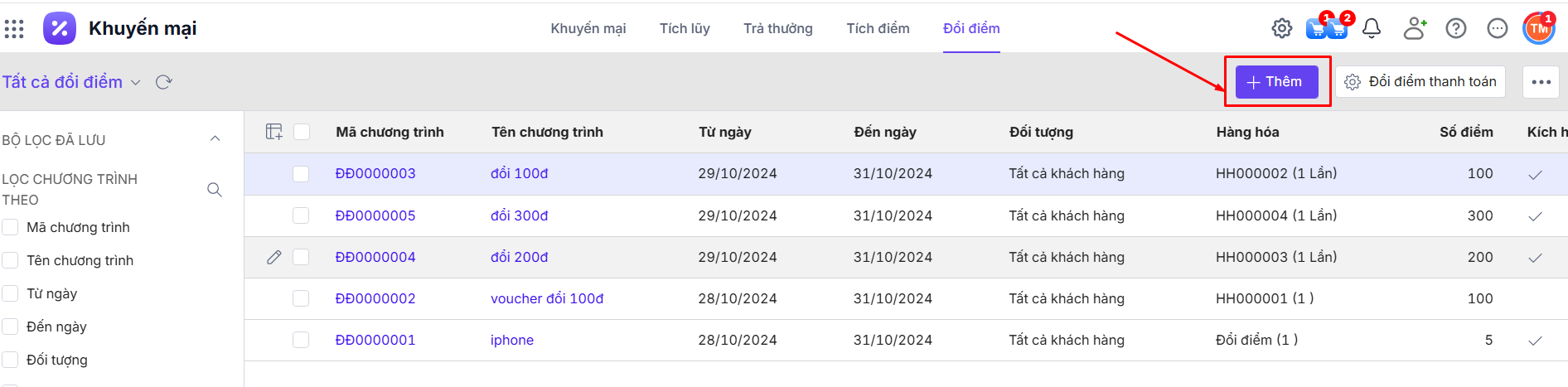Click the Đổi điểm thanh toán button
Viewport: 1568px width, 387px height.
click(1420, 82)
